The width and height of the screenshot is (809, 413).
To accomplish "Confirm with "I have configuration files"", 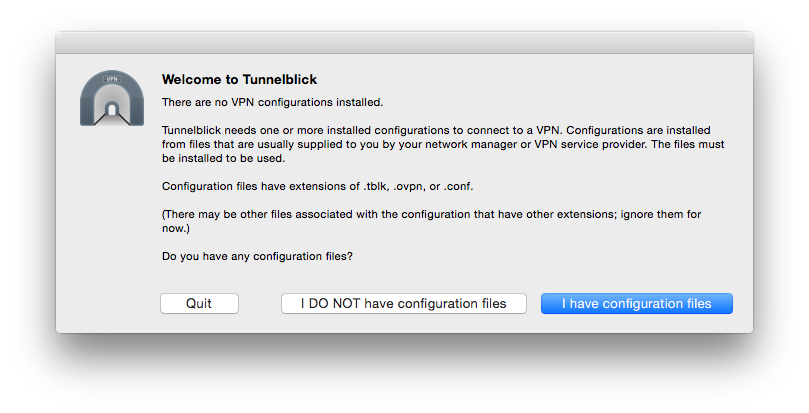I will (x=636, y=304).
